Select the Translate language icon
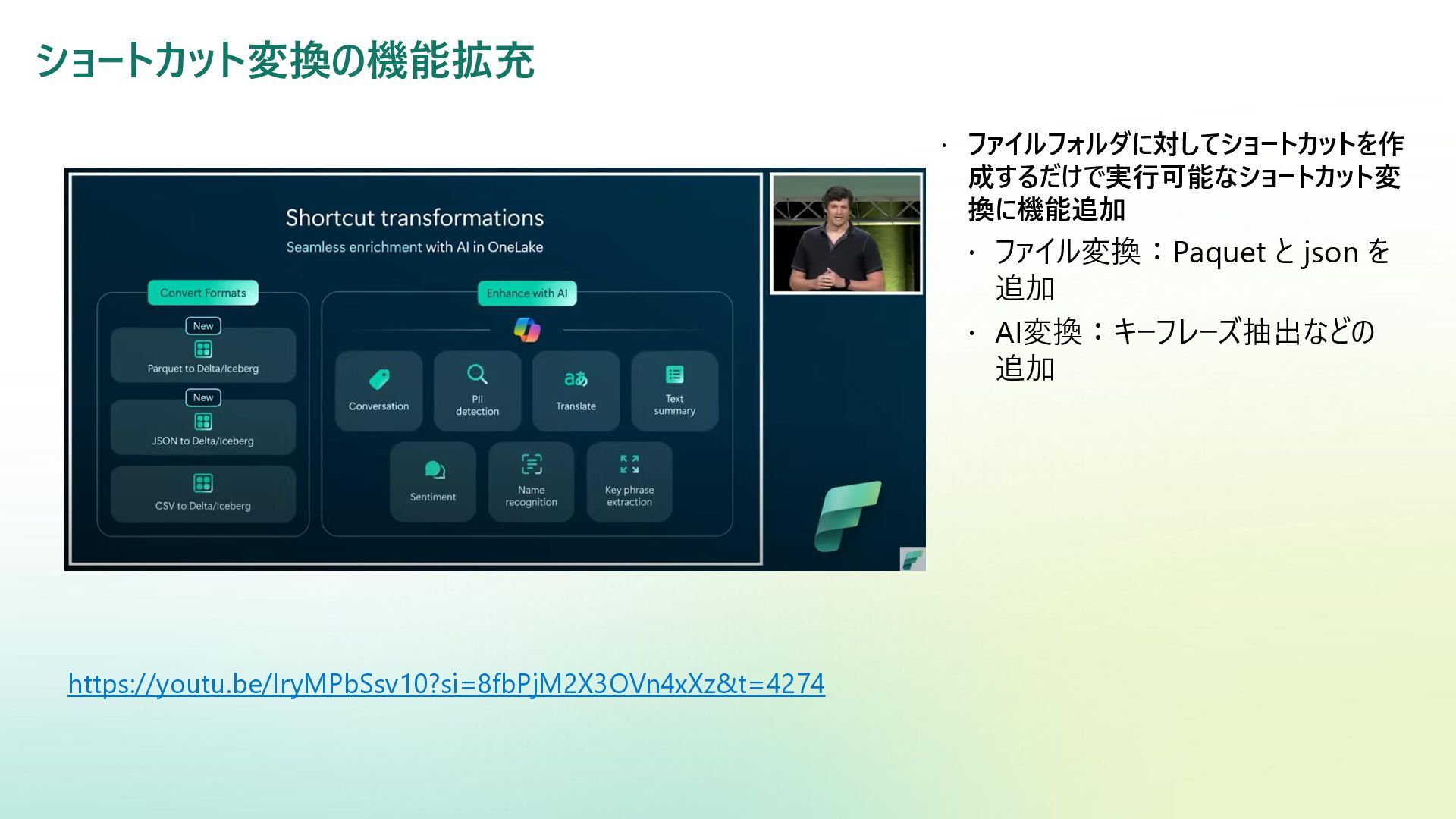Viewport: 1456px width, 819px height. pos(576,378)
